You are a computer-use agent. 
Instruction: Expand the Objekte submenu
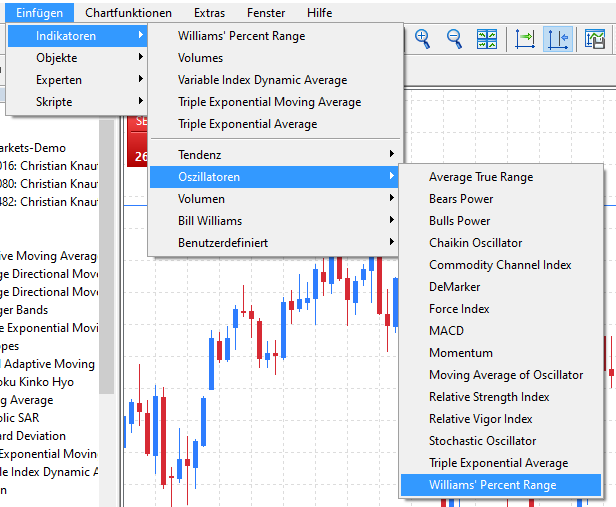point(77,58)
